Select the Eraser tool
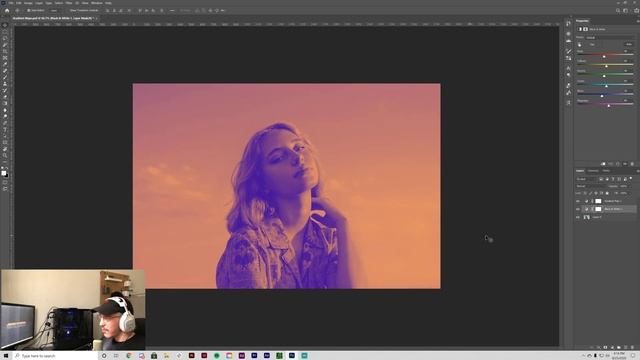The width and height of the screenshot is (640, 360). click(5, 97)
